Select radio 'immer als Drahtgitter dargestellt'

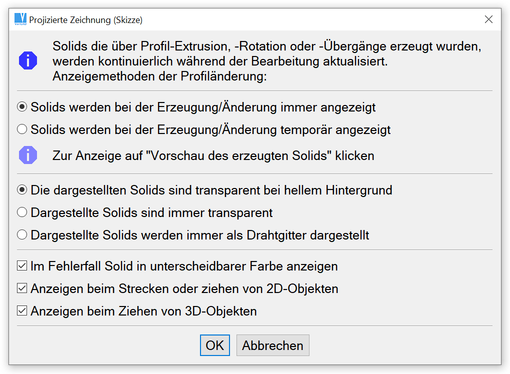pos(22,235)
